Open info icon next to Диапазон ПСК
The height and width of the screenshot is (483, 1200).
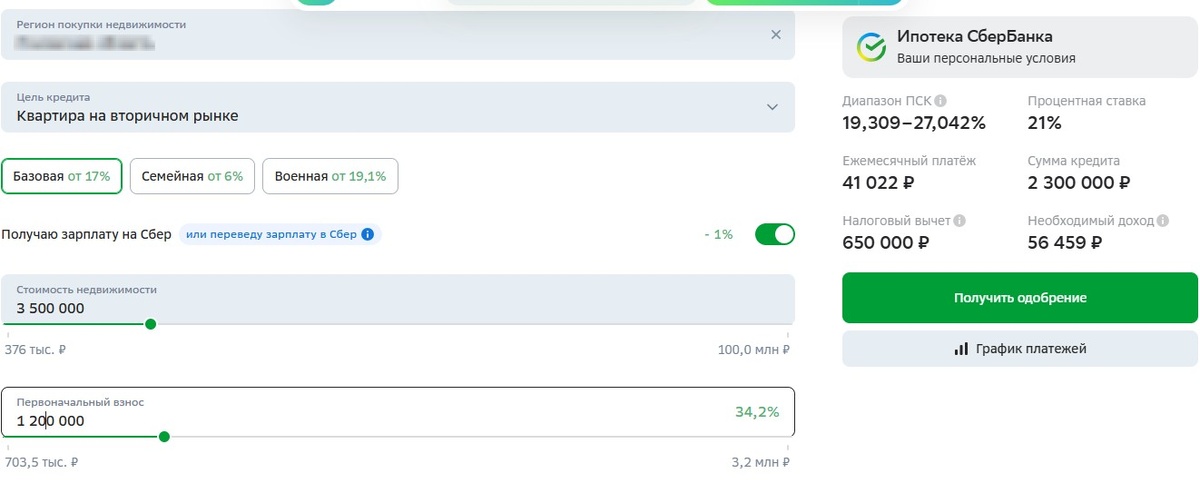pyautogui.click(x=940, y=101)
